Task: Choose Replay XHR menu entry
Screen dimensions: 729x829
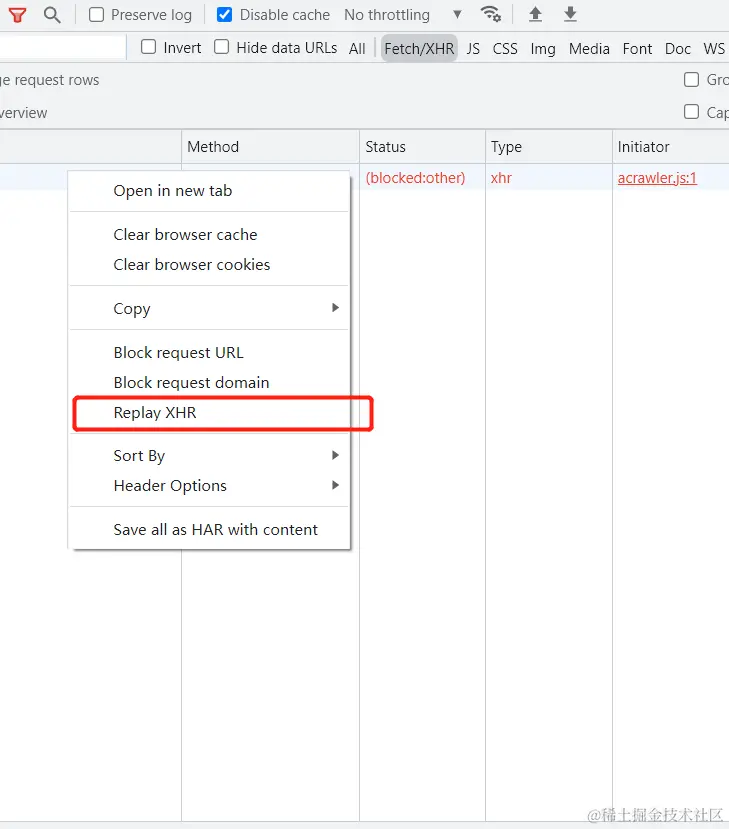Action: tap(209, 412)
